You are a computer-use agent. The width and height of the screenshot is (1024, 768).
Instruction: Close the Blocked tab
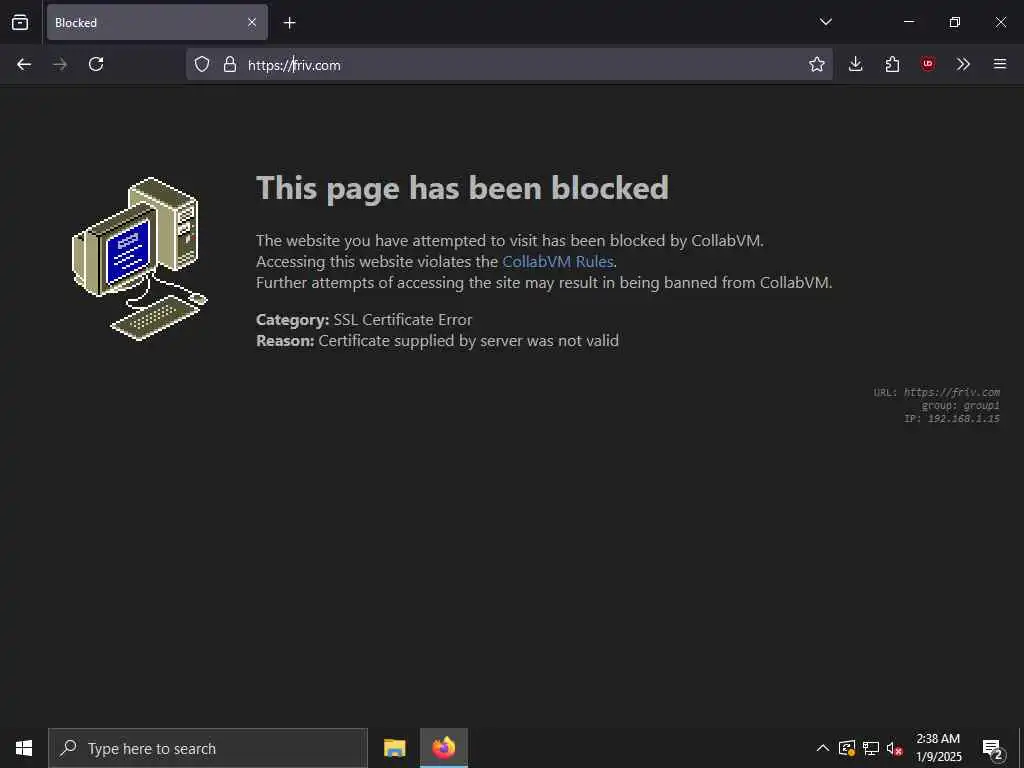pyautogui.click(x=252, y=22)
